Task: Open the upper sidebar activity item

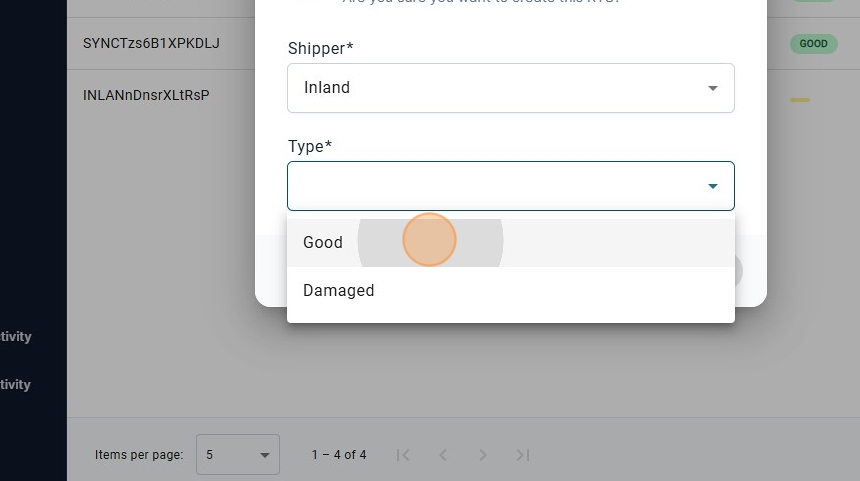Action: pos(16,337)
